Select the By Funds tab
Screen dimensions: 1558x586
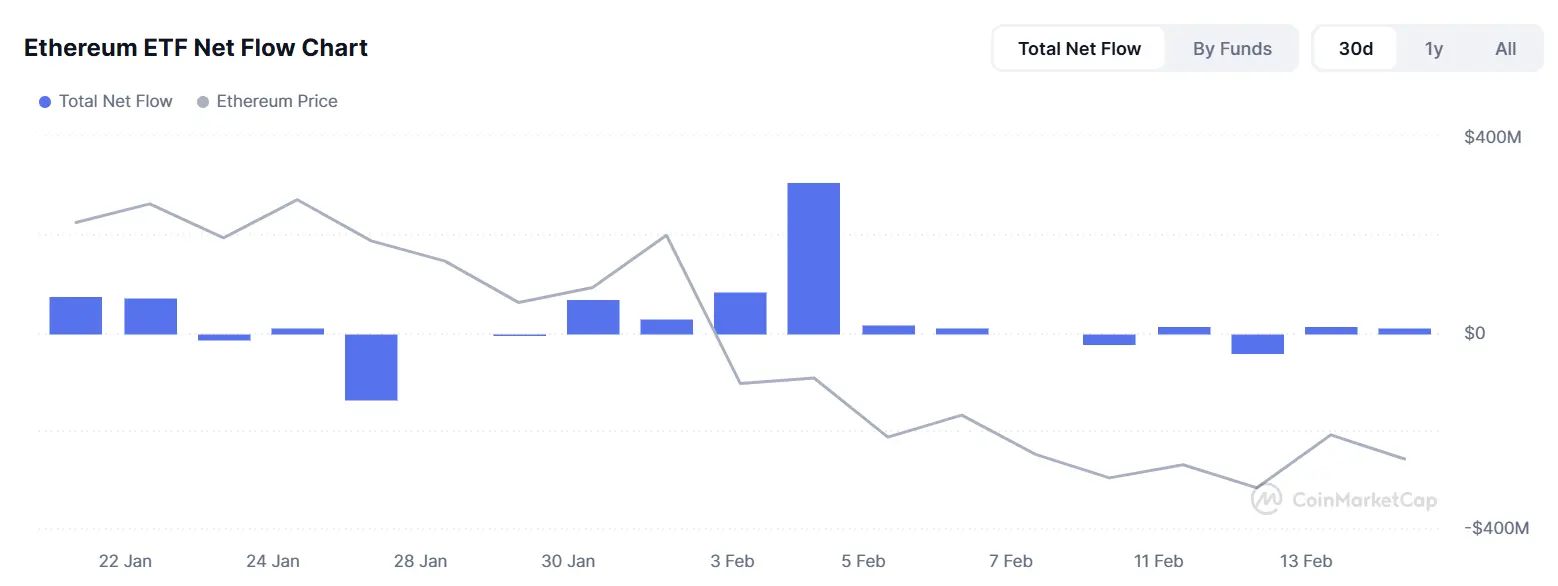[1232, 49]
